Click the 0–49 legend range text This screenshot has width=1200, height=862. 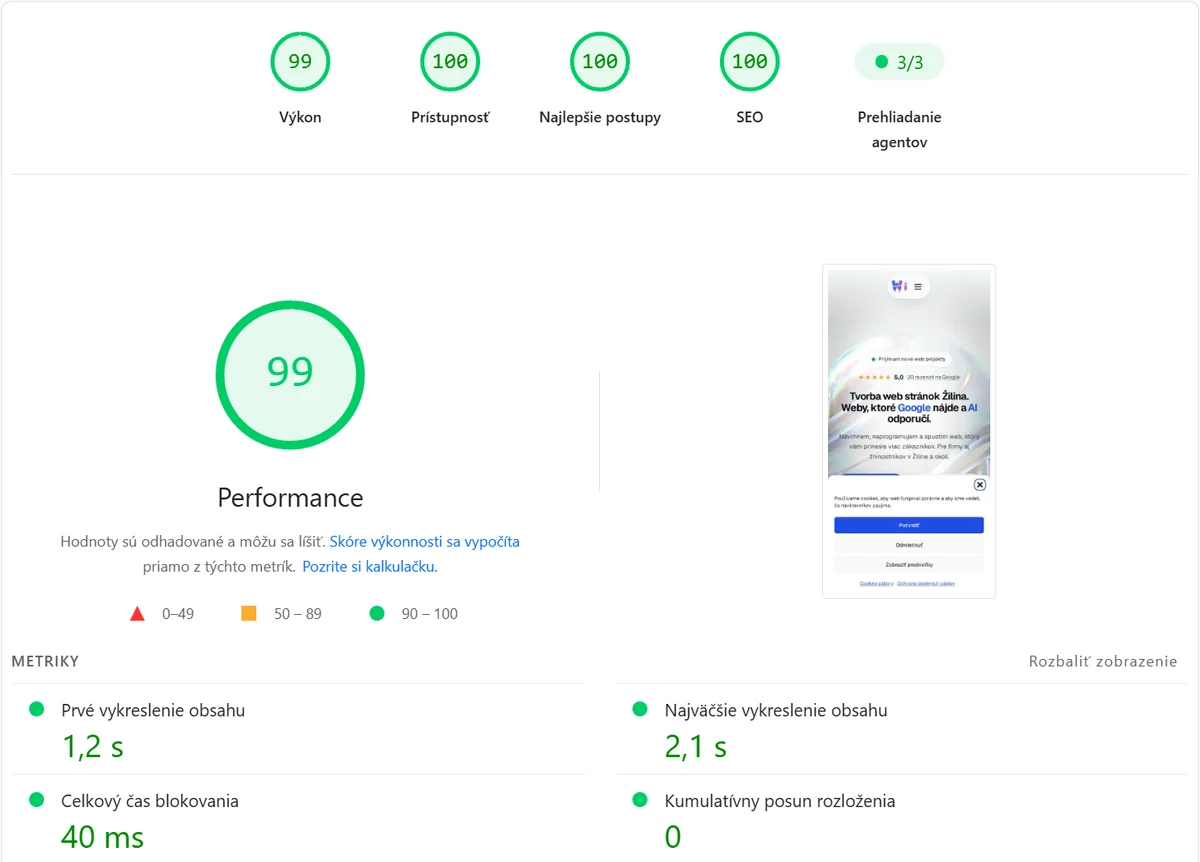(x=178, y=614)
